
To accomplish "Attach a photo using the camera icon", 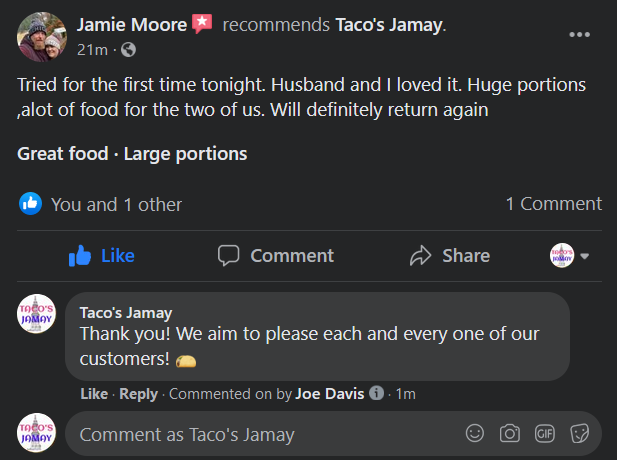I will tap(510, 434).
